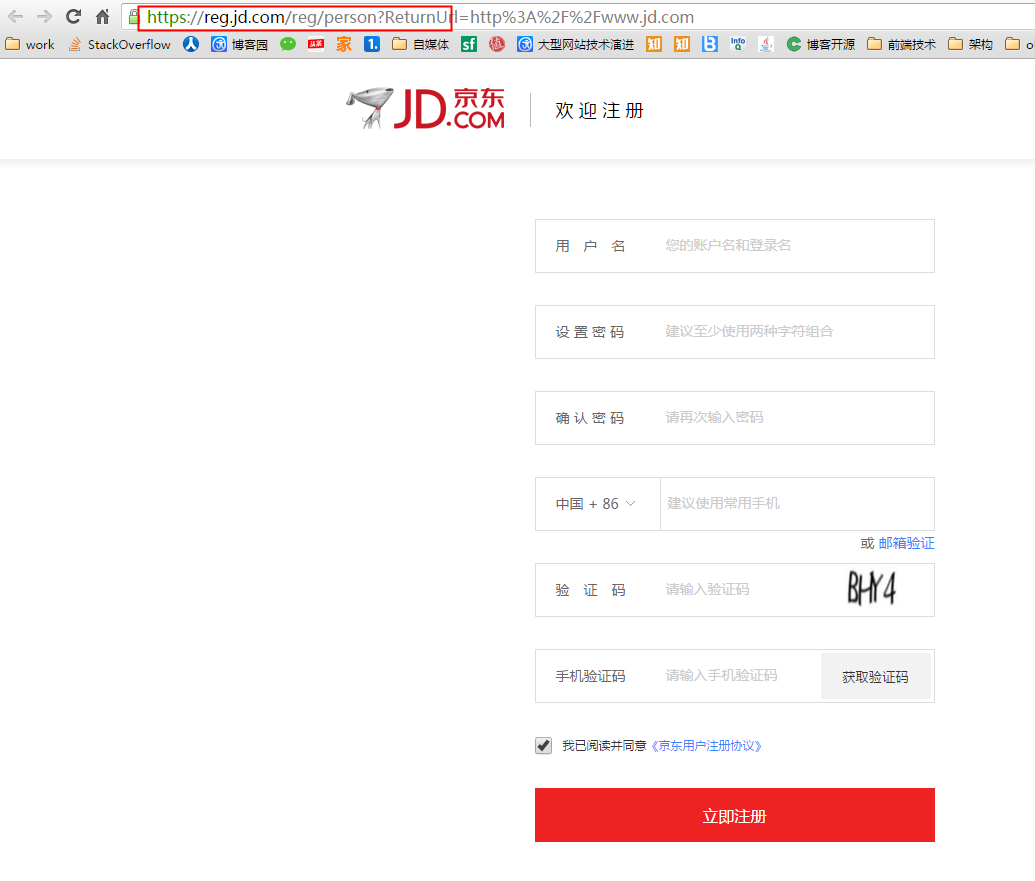This screenshot has height=881, width=1035.
Task: Open the 中国 +86 country code dropdown
Action: point(597,504)
